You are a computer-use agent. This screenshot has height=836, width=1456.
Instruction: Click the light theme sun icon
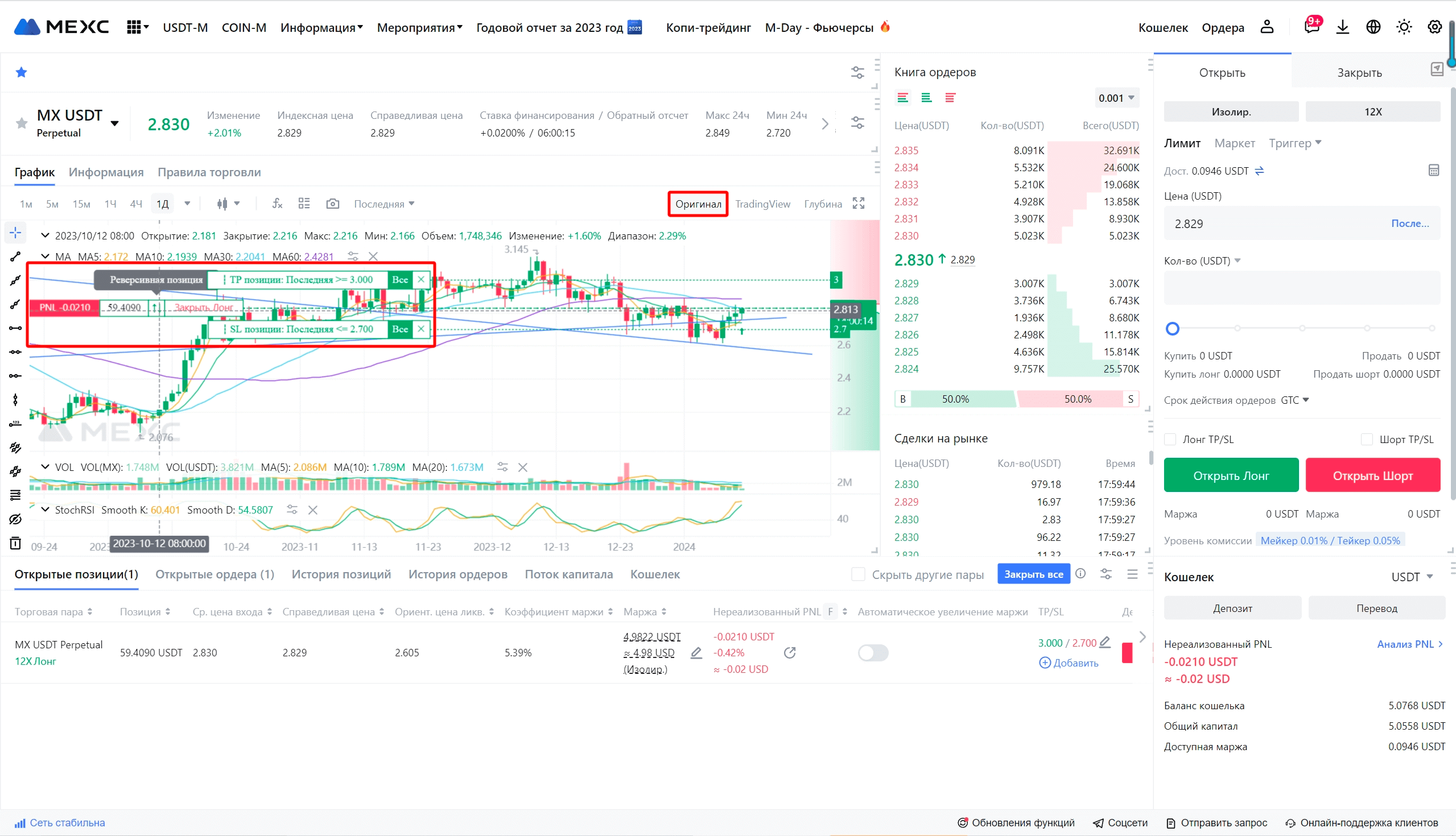pos(1404,27)
